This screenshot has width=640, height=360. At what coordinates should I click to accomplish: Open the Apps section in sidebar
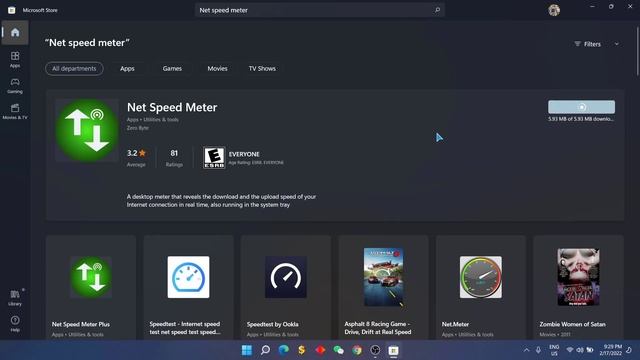(x=15, y=59)
